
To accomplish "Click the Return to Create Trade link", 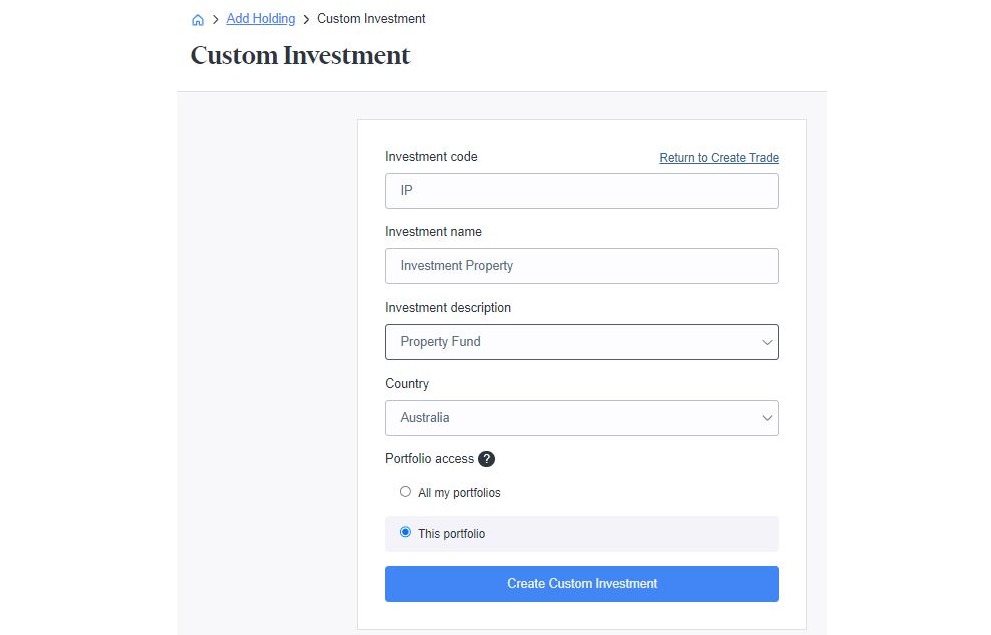I will (x=719, y=157).
